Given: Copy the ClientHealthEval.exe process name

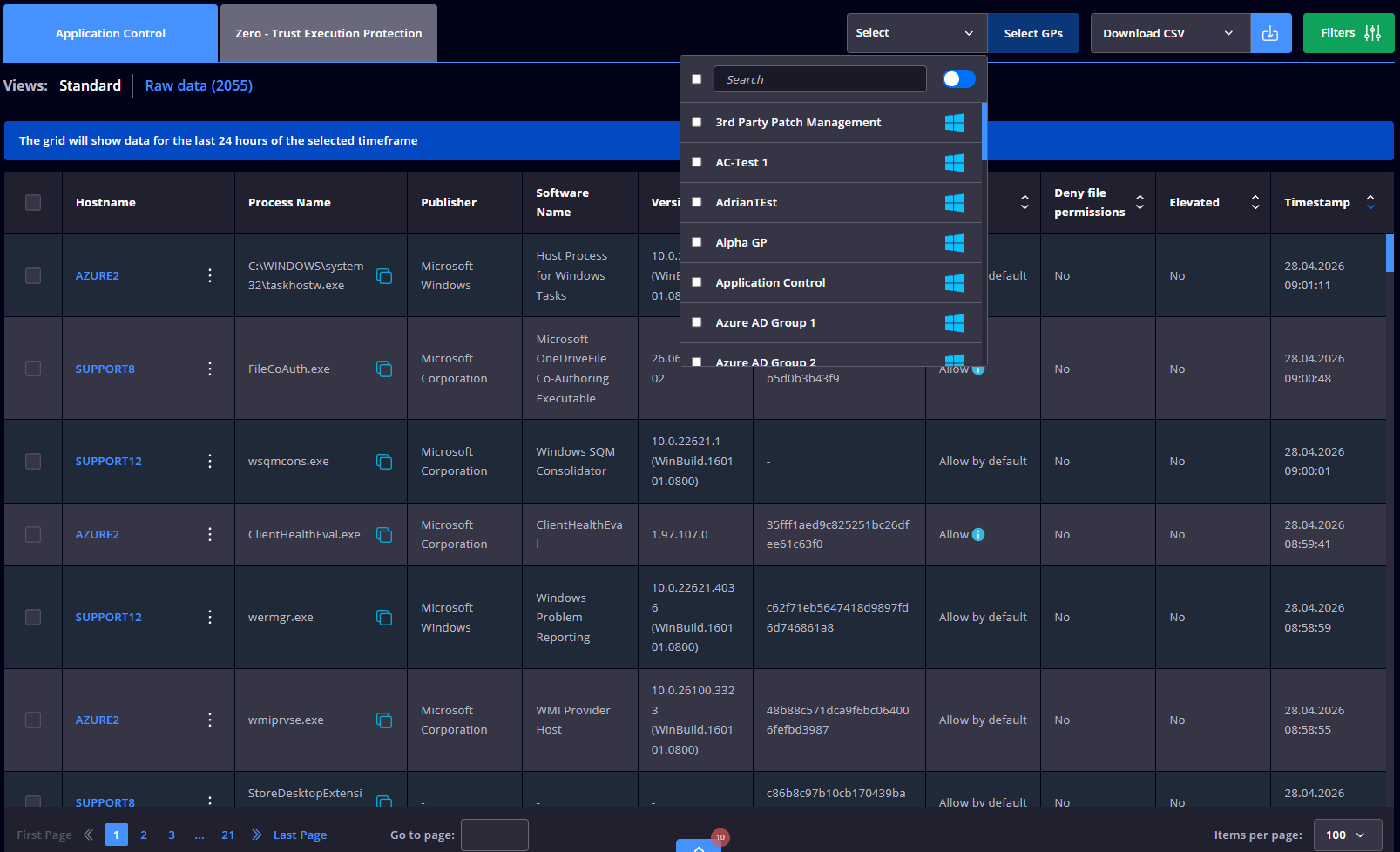Looking at the screenshot, I should pyautogui.click(x=384, y=535).
